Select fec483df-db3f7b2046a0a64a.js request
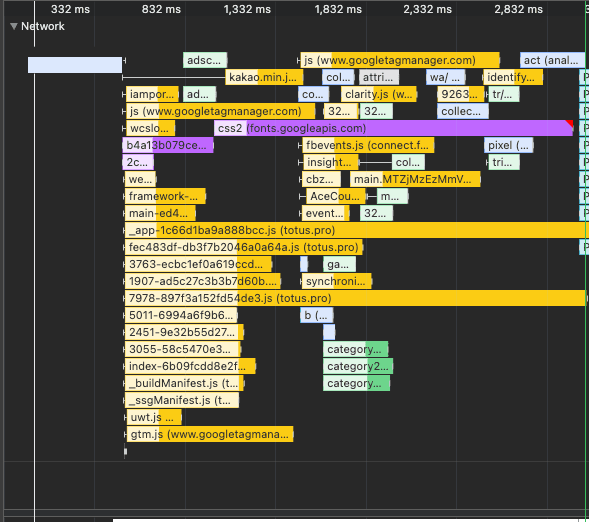The height and width of the screenshot is (522, 589). 244,247
